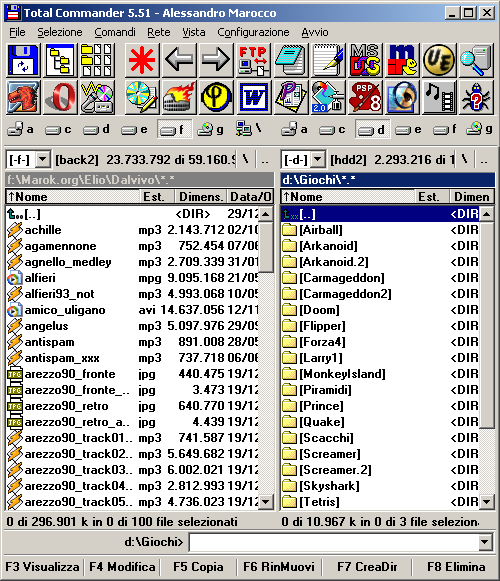The width and height of the screenshot is (500, 581).
Task: Switch left panel to drive c
Action: pos(58,129)
